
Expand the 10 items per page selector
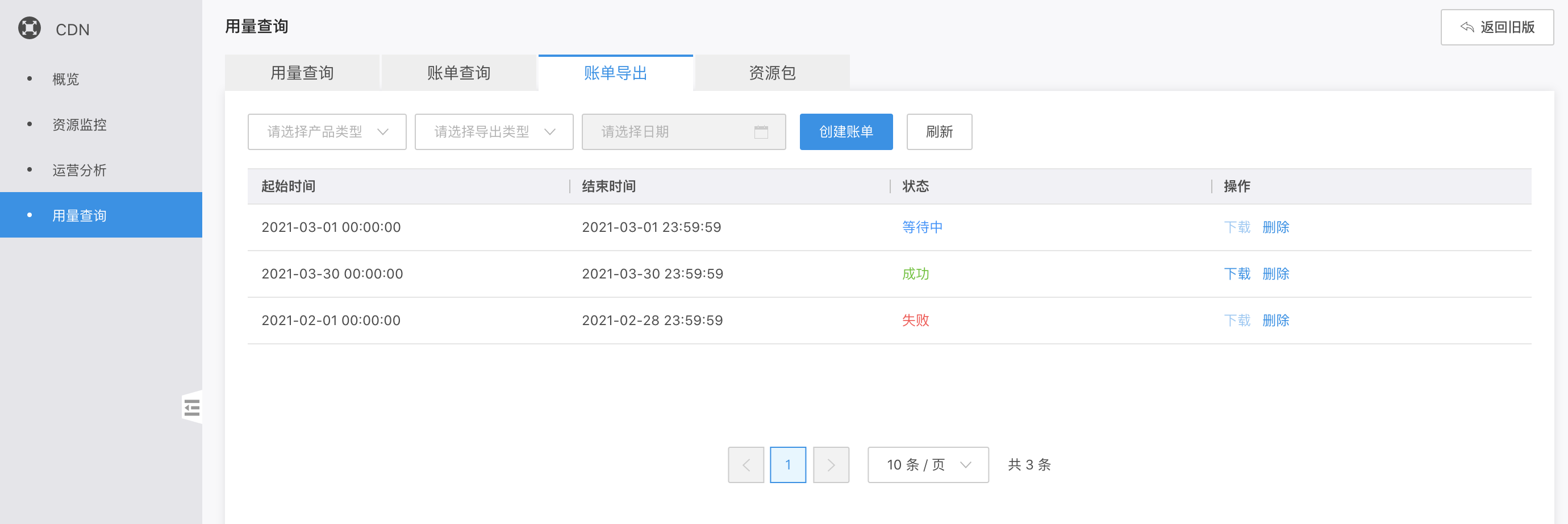coord(927,465)
